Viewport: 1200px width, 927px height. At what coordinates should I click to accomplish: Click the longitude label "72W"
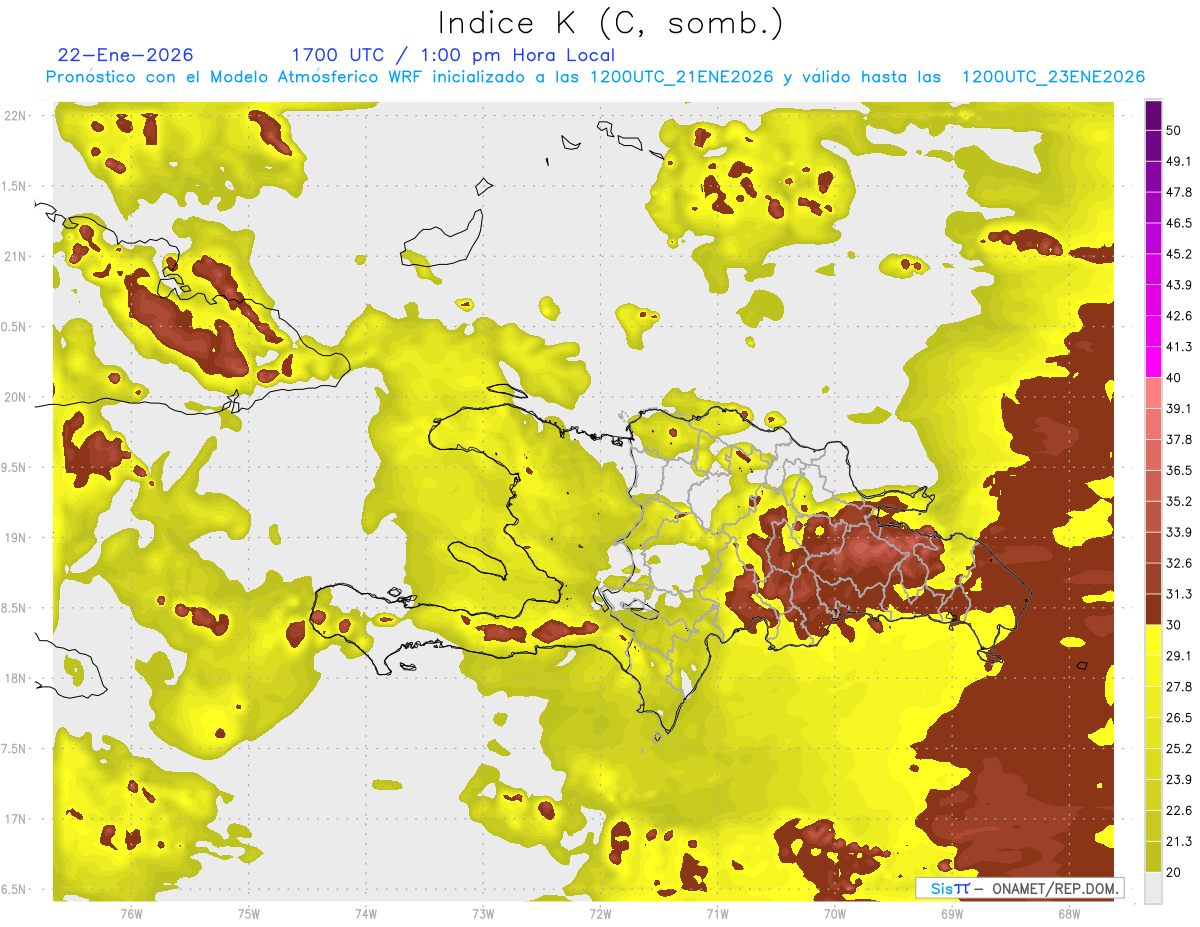[600, 913]
